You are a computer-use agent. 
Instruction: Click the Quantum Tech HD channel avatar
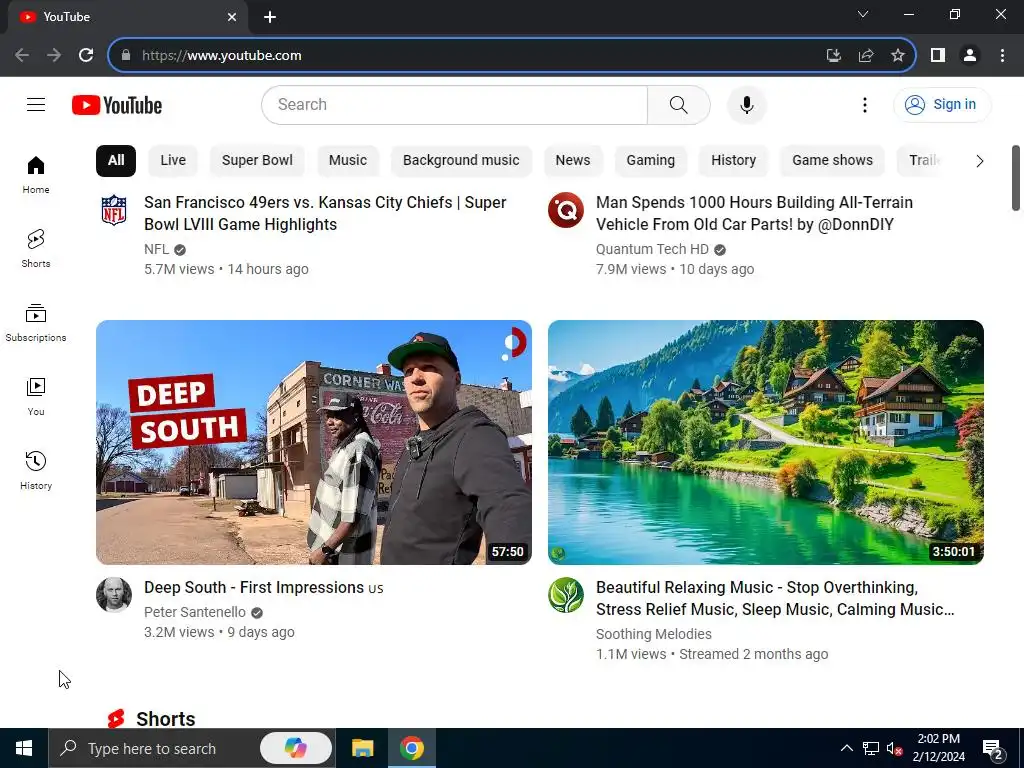566,210
